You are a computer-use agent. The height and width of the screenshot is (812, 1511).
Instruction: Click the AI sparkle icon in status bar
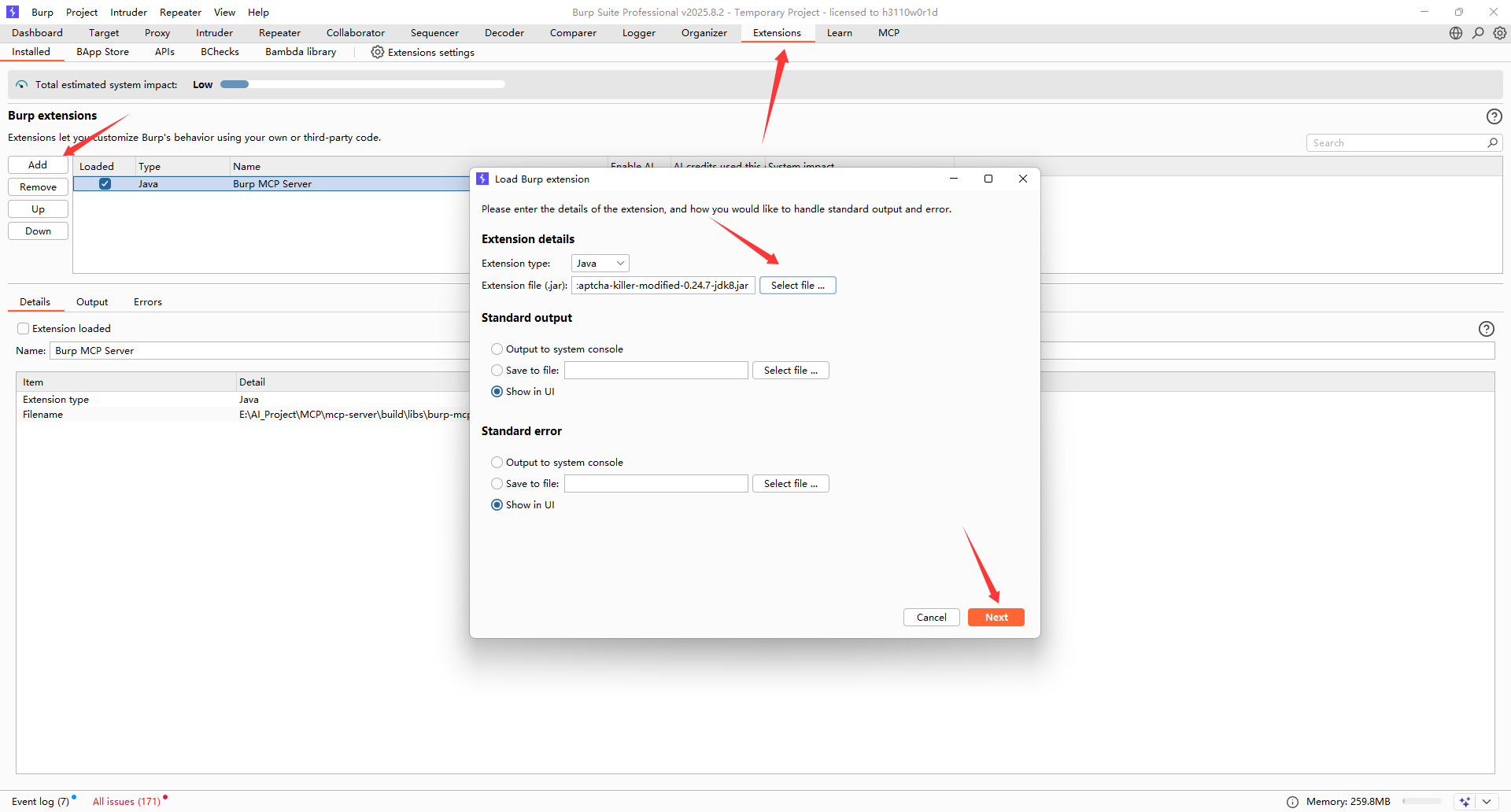[1465, 802]
